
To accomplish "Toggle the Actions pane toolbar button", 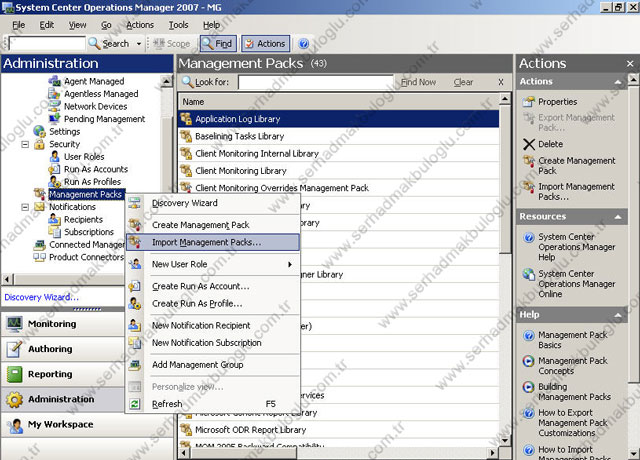I will 266,44.
